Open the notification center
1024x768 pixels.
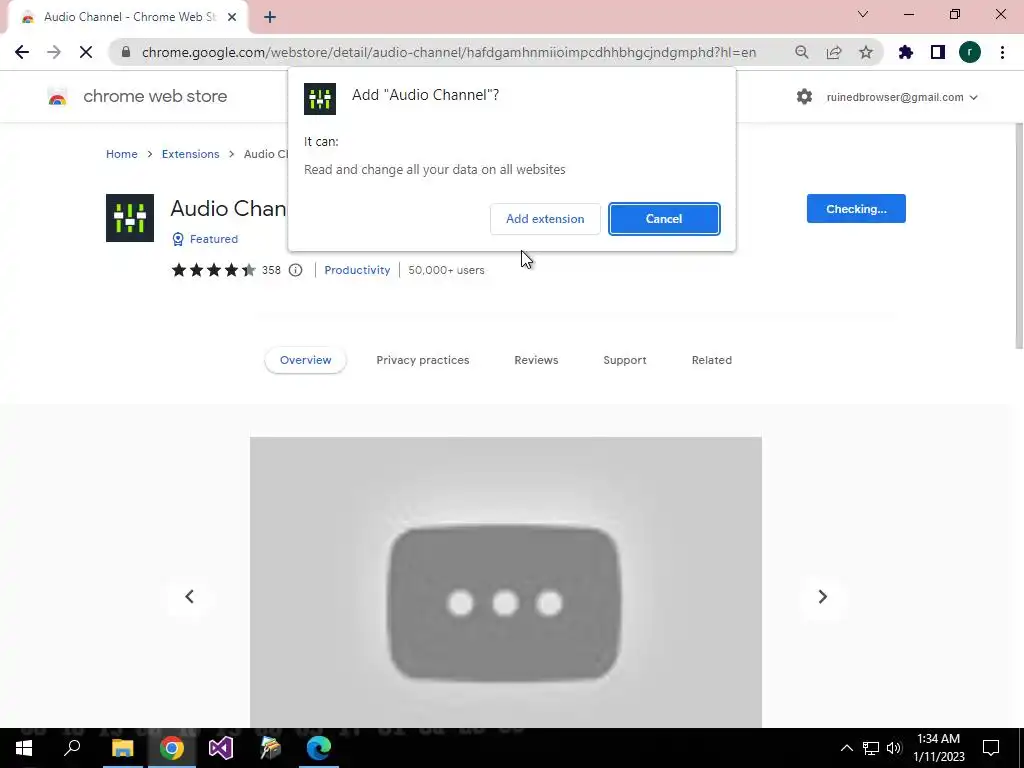click(991, 748)
